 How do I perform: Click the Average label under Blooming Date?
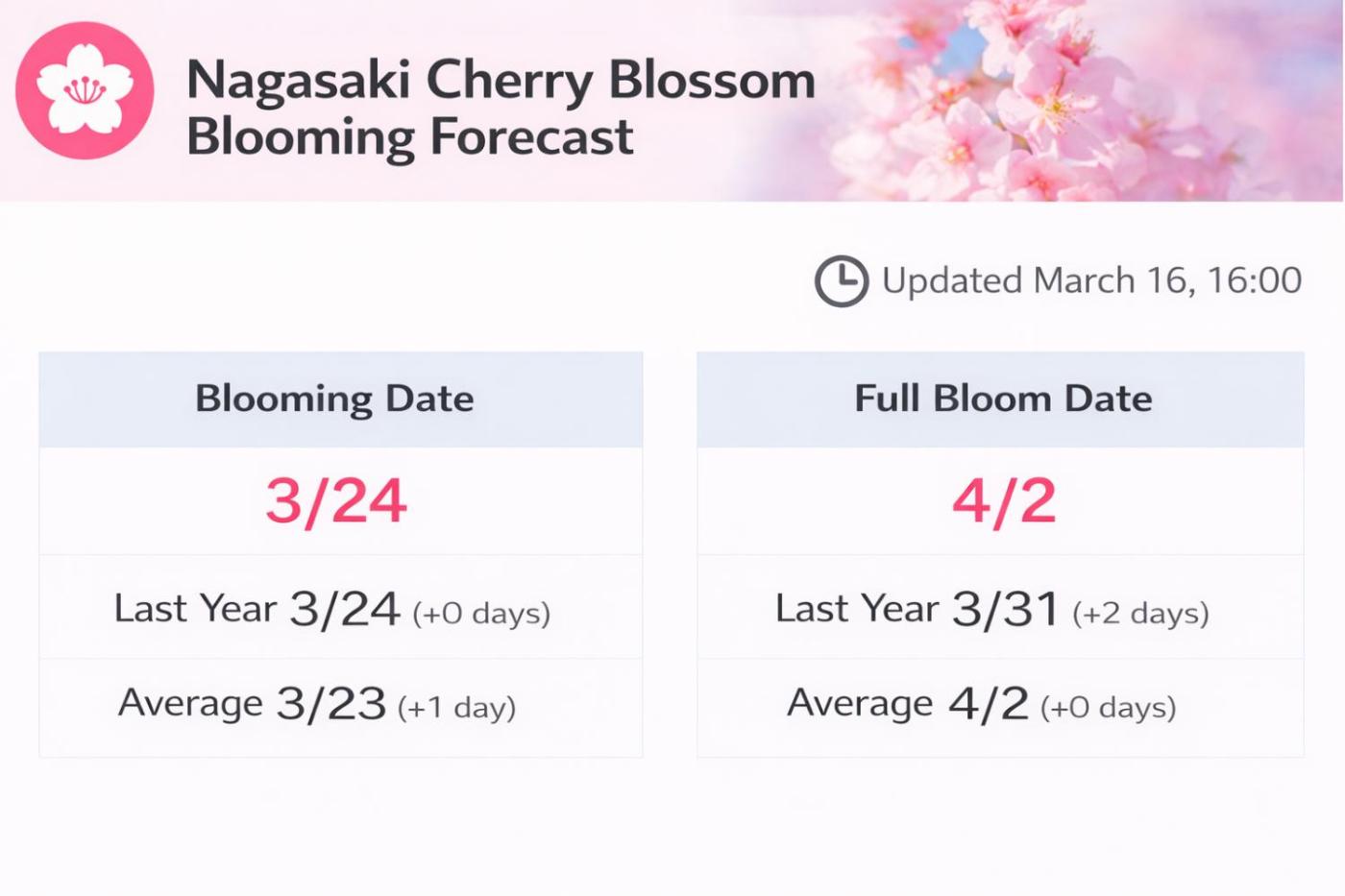coord(190,703)
